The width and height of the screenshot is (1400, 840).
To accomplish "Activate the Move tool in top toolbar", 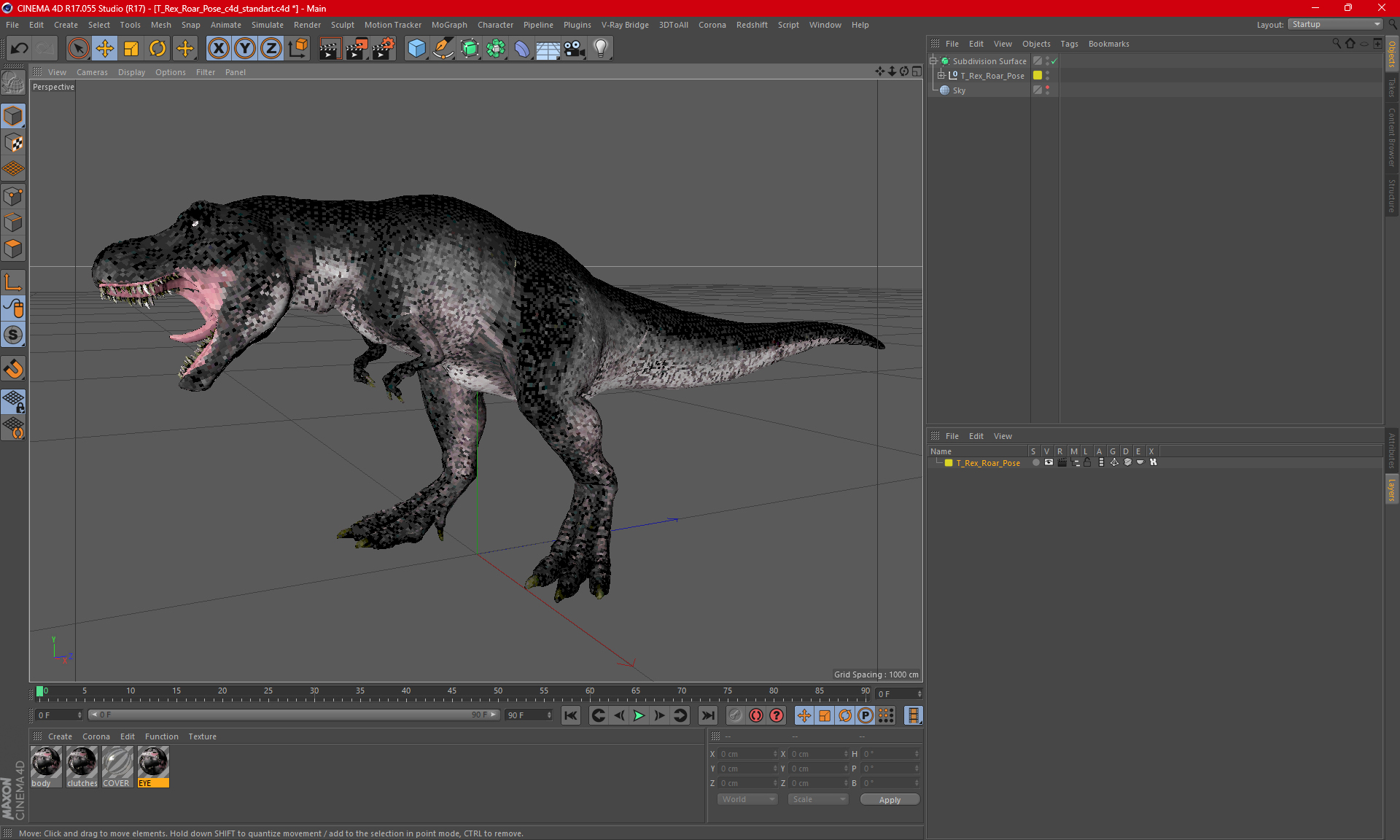I will (x=105, y=48).
